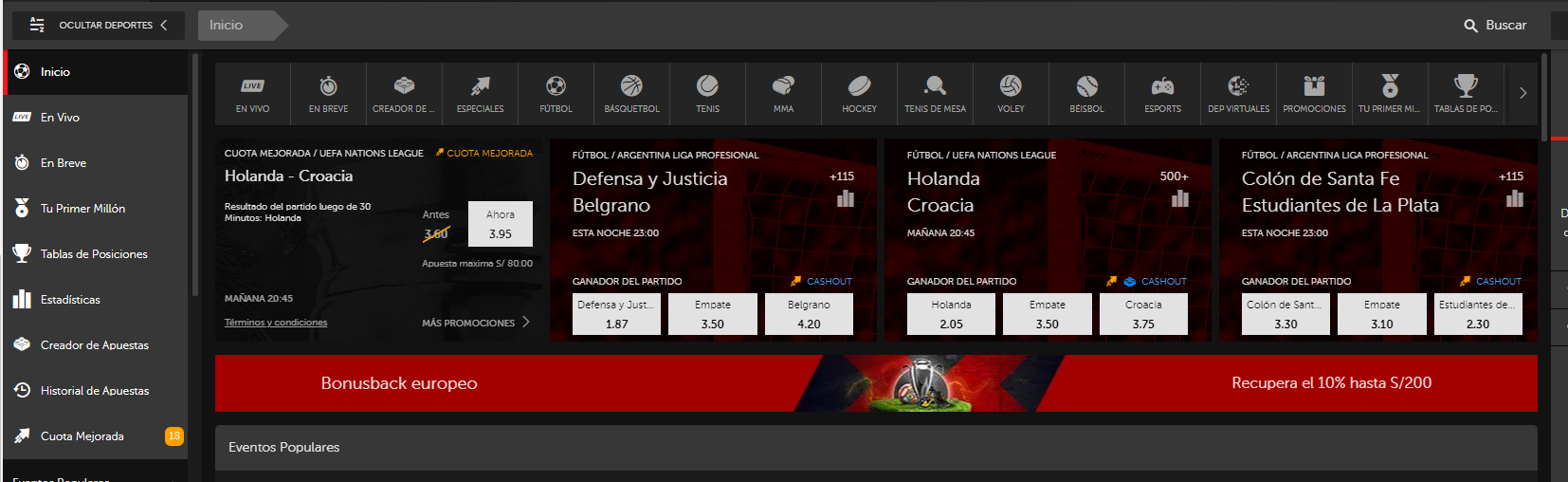1568x482 pixels.
Task: Select the Tenis sport icon
Action: 707,94
